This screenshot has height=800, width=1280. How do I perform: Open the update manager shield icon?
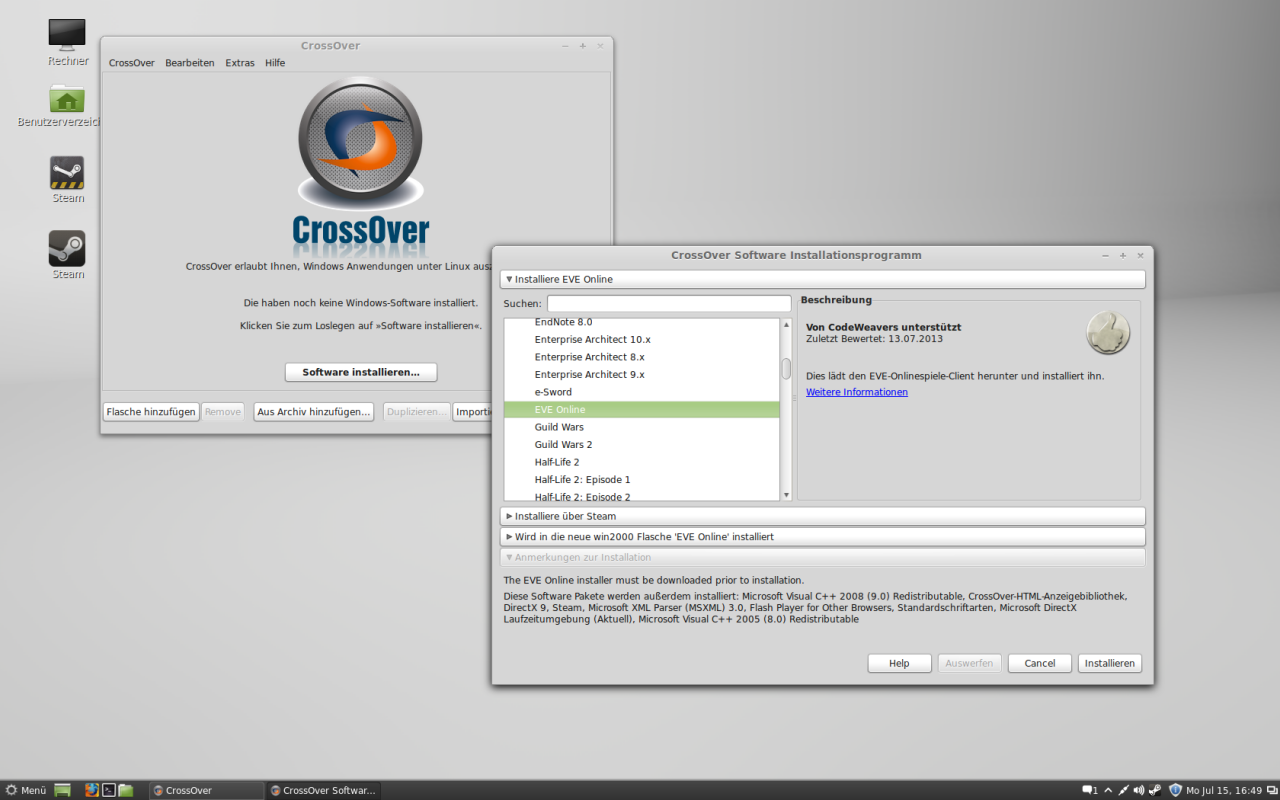tap(1175, 790)
